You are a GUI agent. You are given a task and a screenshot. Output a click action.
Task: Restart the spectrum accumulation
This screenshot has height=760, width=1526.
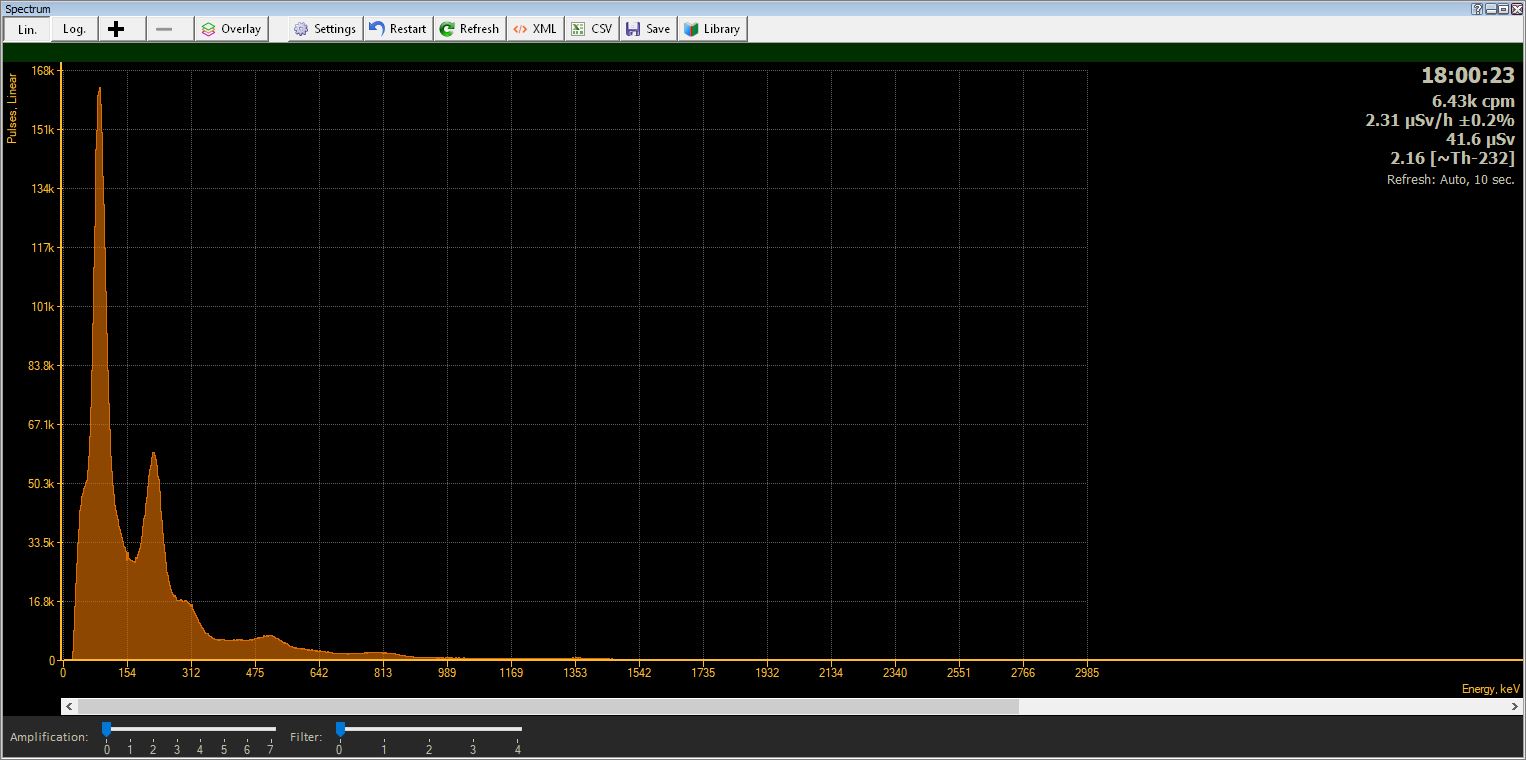[397, 29]
